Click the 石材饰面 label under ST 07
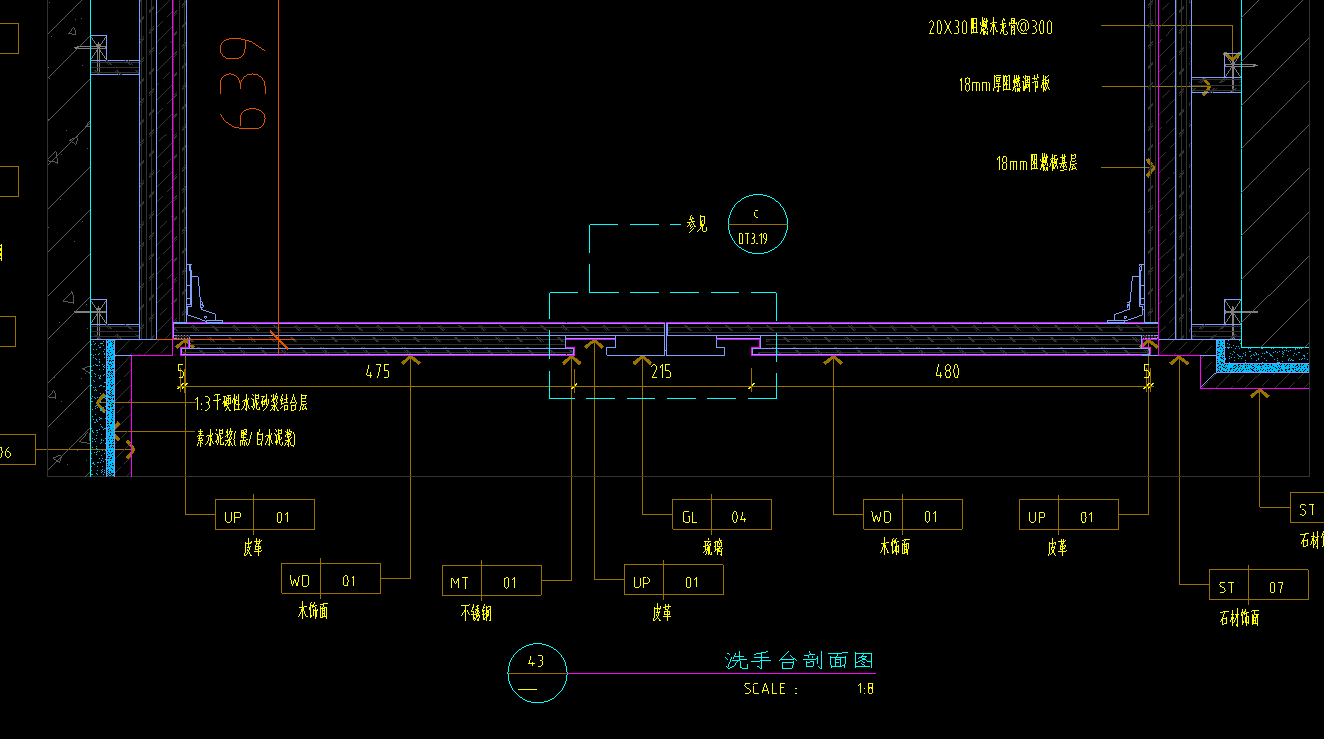Screen dimensions: 1324x739 (1239, 618)
